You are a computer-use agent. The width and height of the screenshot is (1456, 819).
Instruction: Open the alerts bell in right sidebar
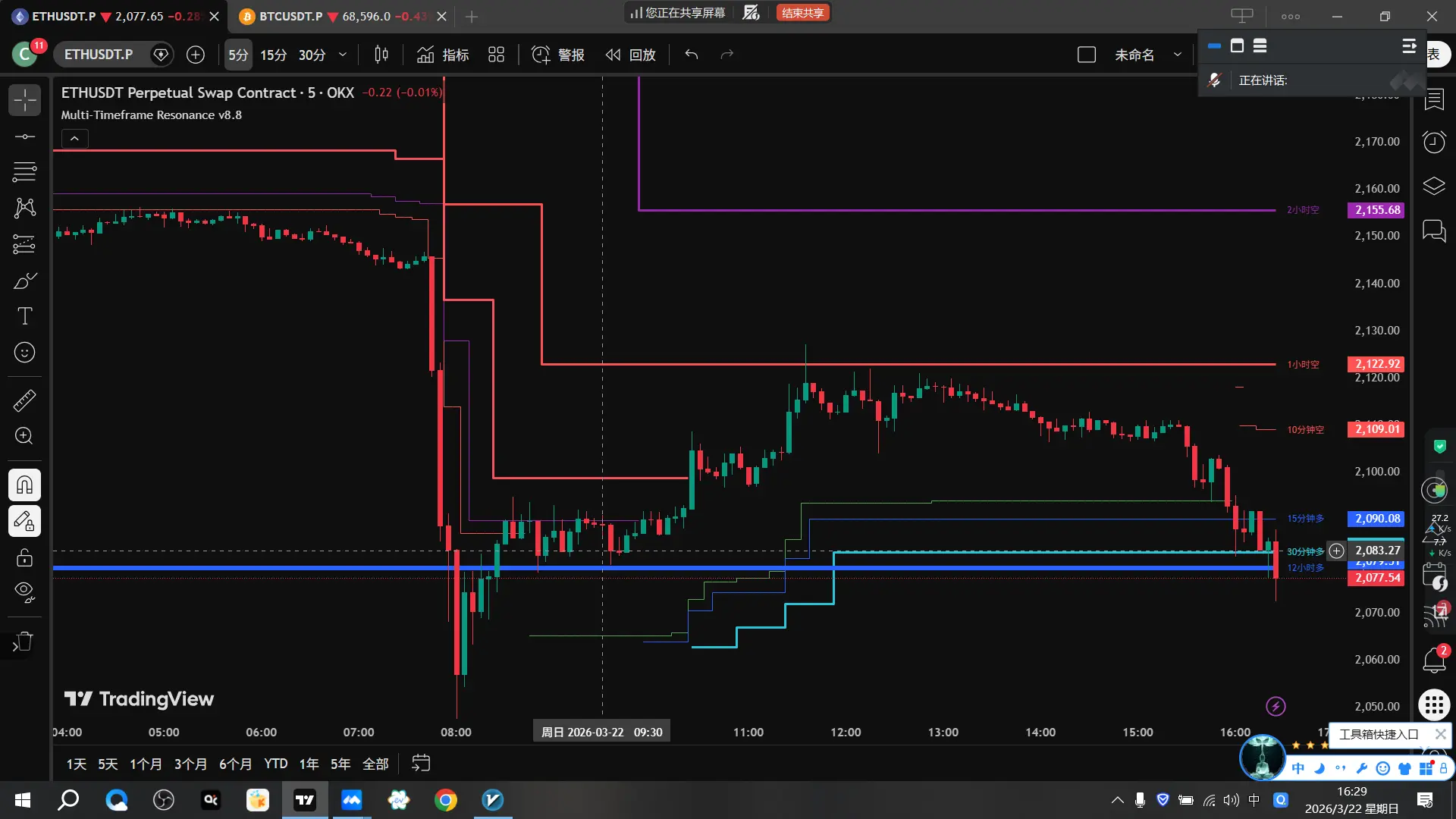1433,660
